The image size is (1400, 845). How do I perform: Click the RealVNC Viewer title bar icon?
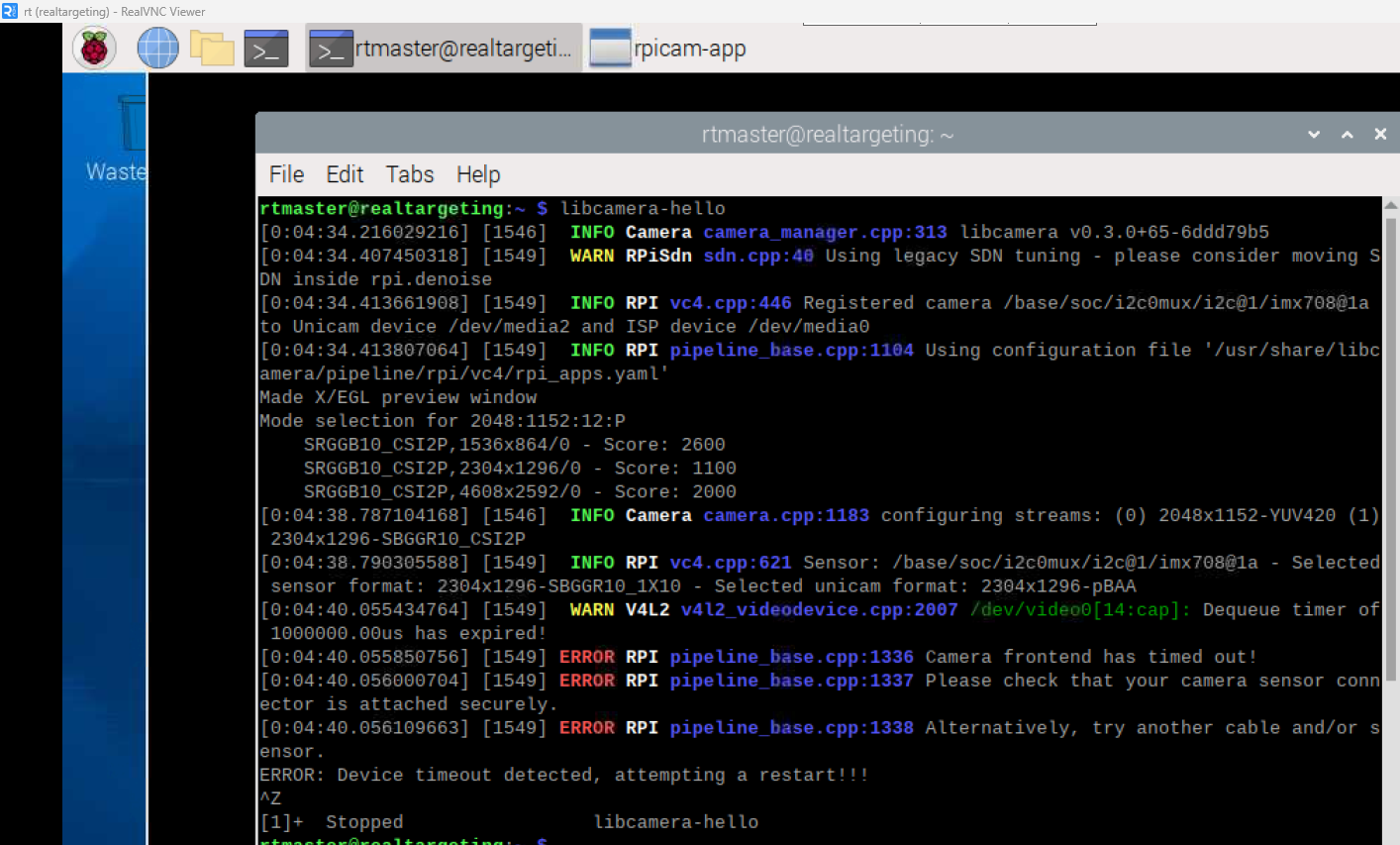(x=10, y=11)
